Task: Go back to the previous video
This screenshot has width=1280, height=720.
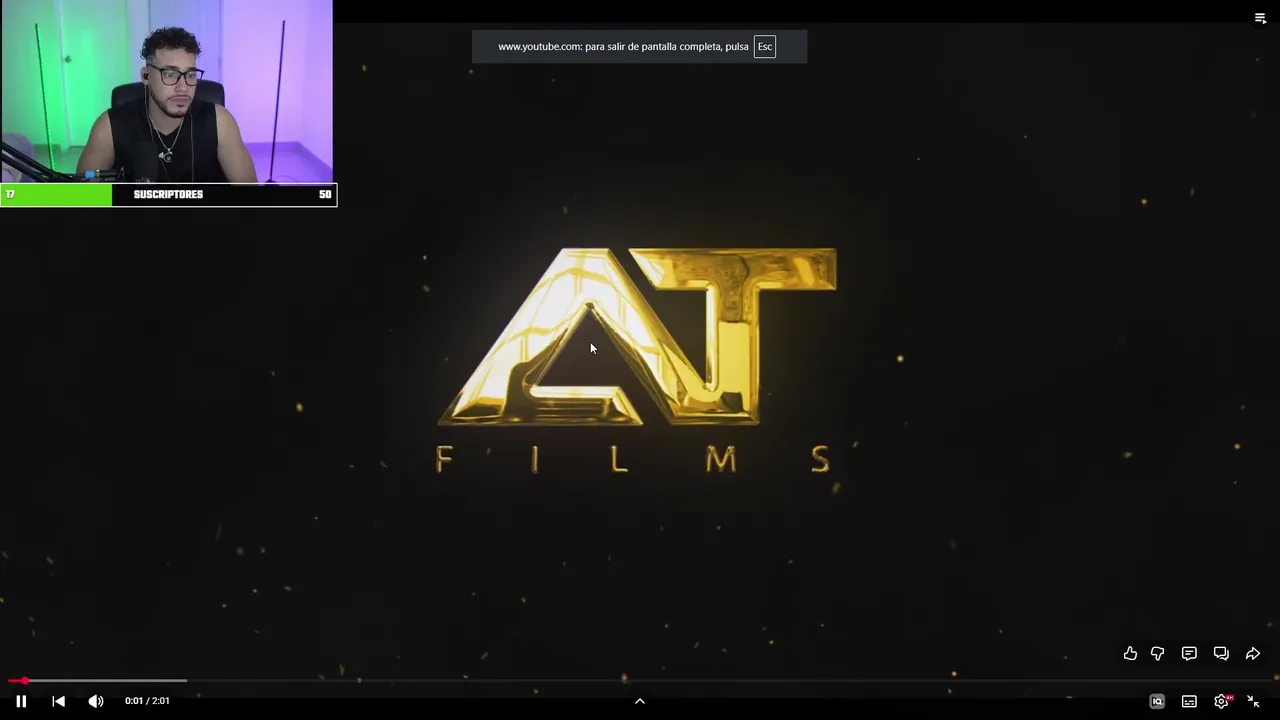Action: pos(58,701)
